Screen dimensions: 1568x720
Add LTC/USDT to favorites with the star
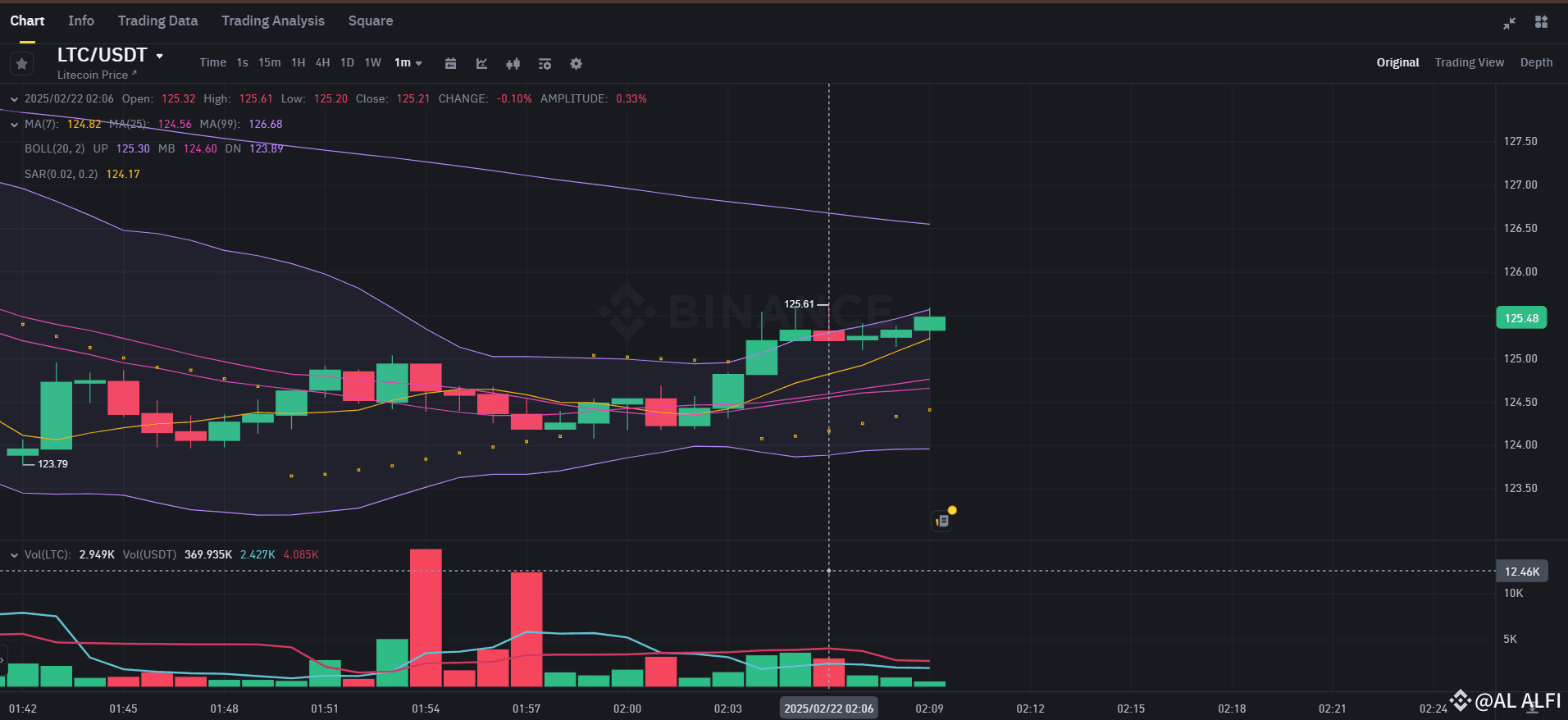(x=22, y=63)
